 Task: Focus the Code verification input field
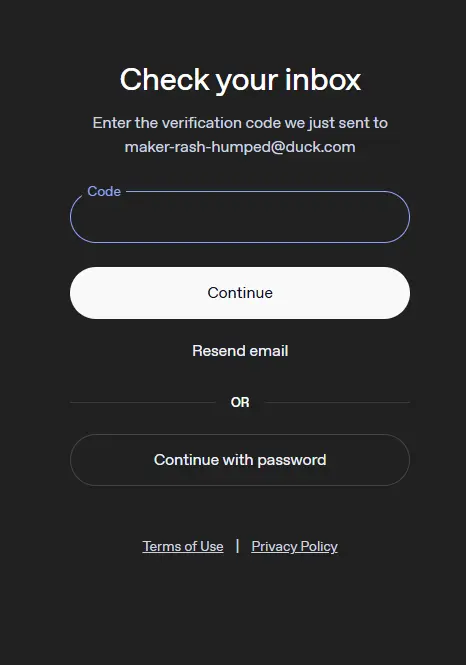point(240,217)
